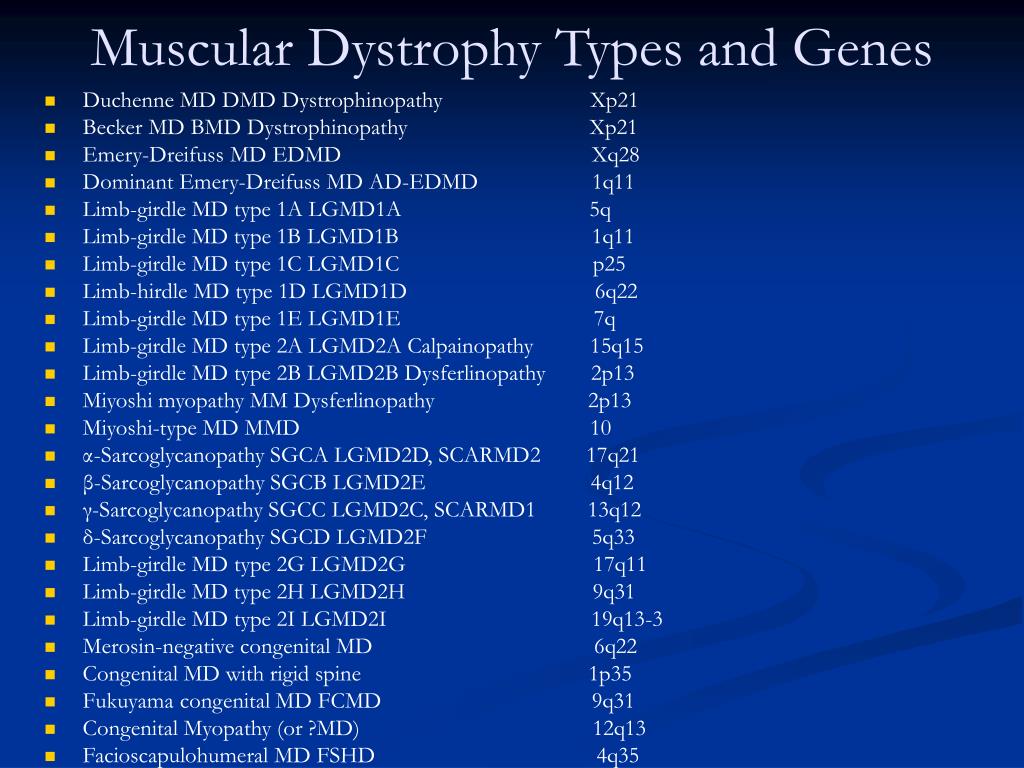Select 'Miyoshi-type MD MMD' text

coord(191,428)
